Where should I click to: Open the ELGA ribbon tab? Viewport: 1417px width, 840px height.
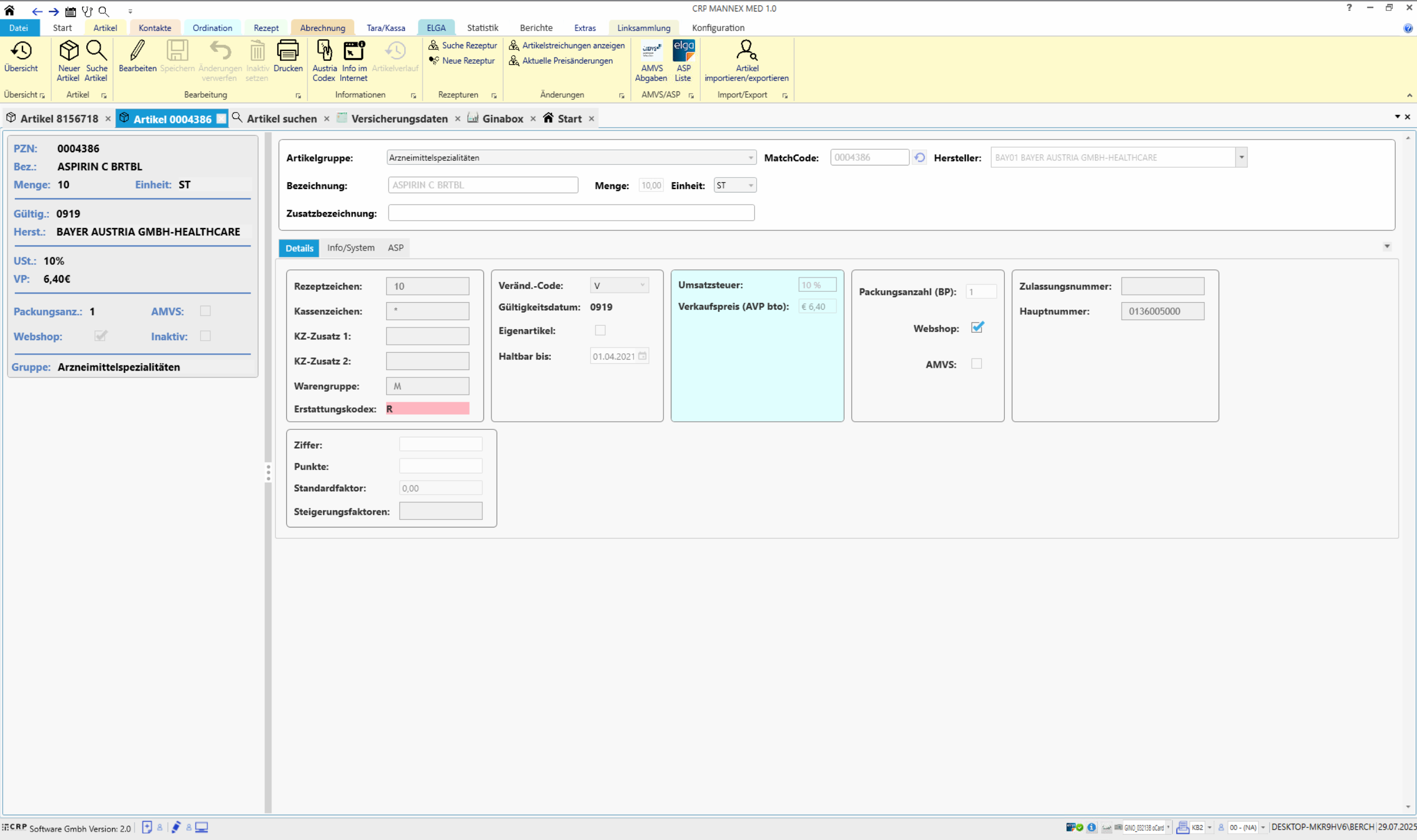436,28
